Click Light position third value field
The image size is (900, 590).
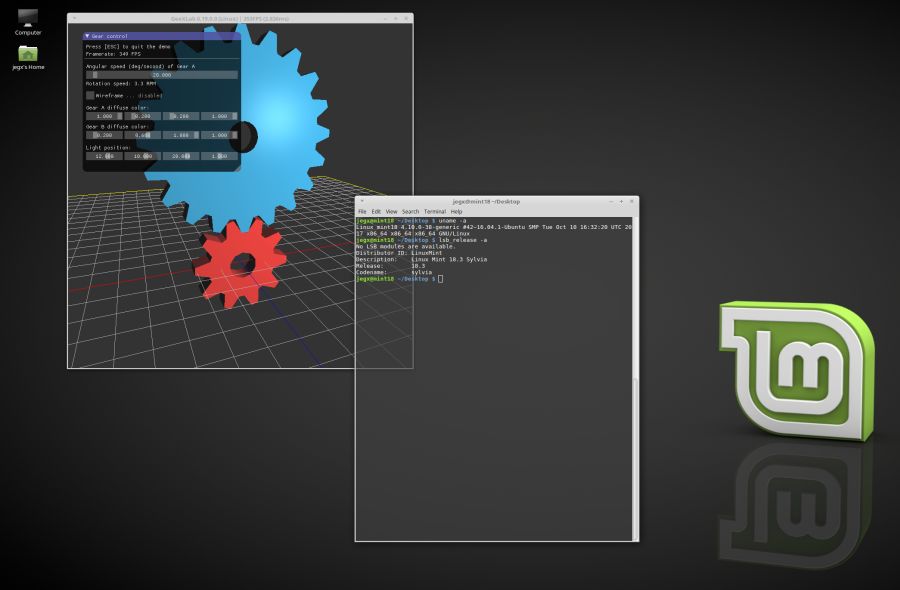point(181,156)
